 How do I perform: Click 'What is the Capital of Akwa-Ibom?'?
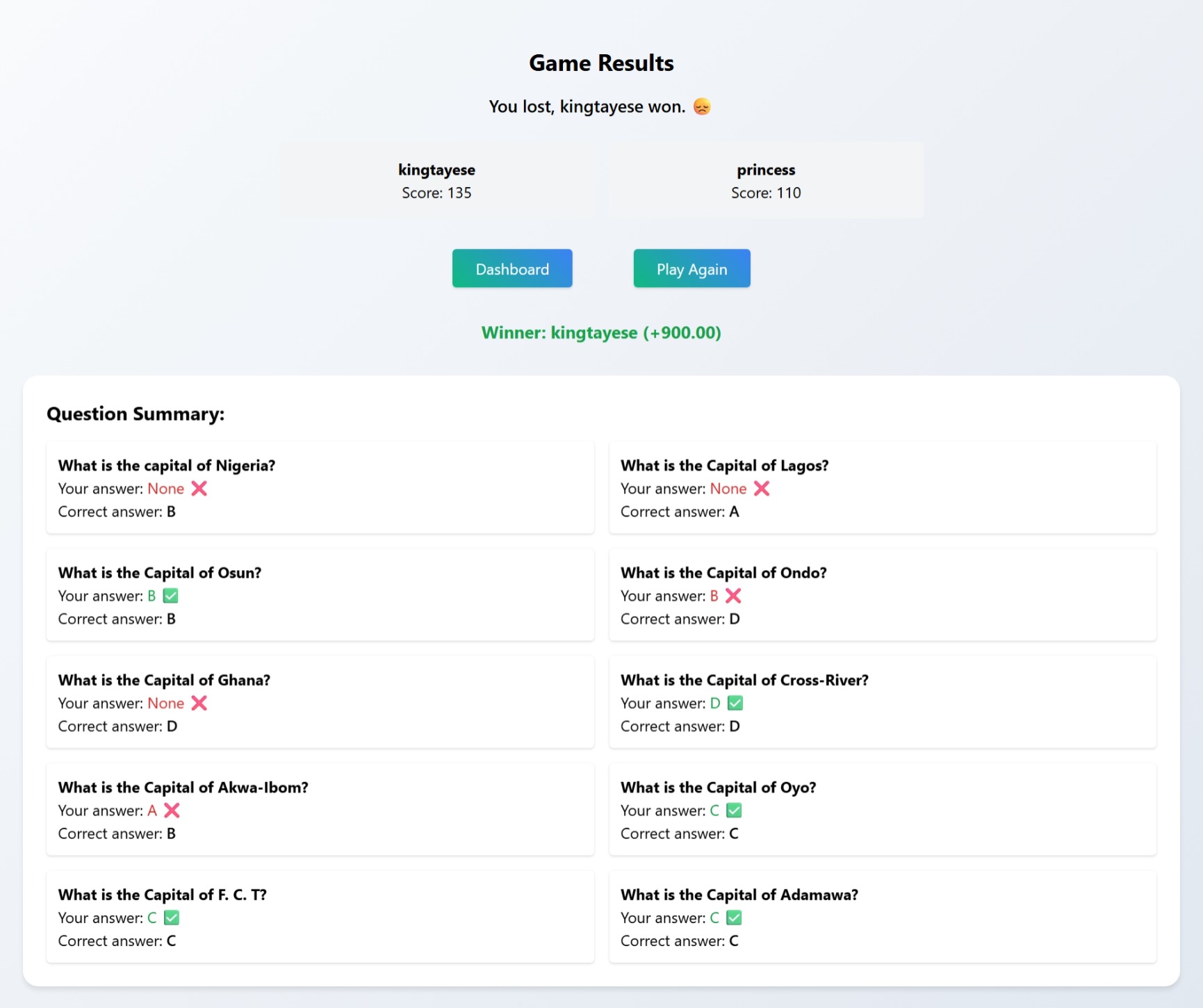[183, 787]
